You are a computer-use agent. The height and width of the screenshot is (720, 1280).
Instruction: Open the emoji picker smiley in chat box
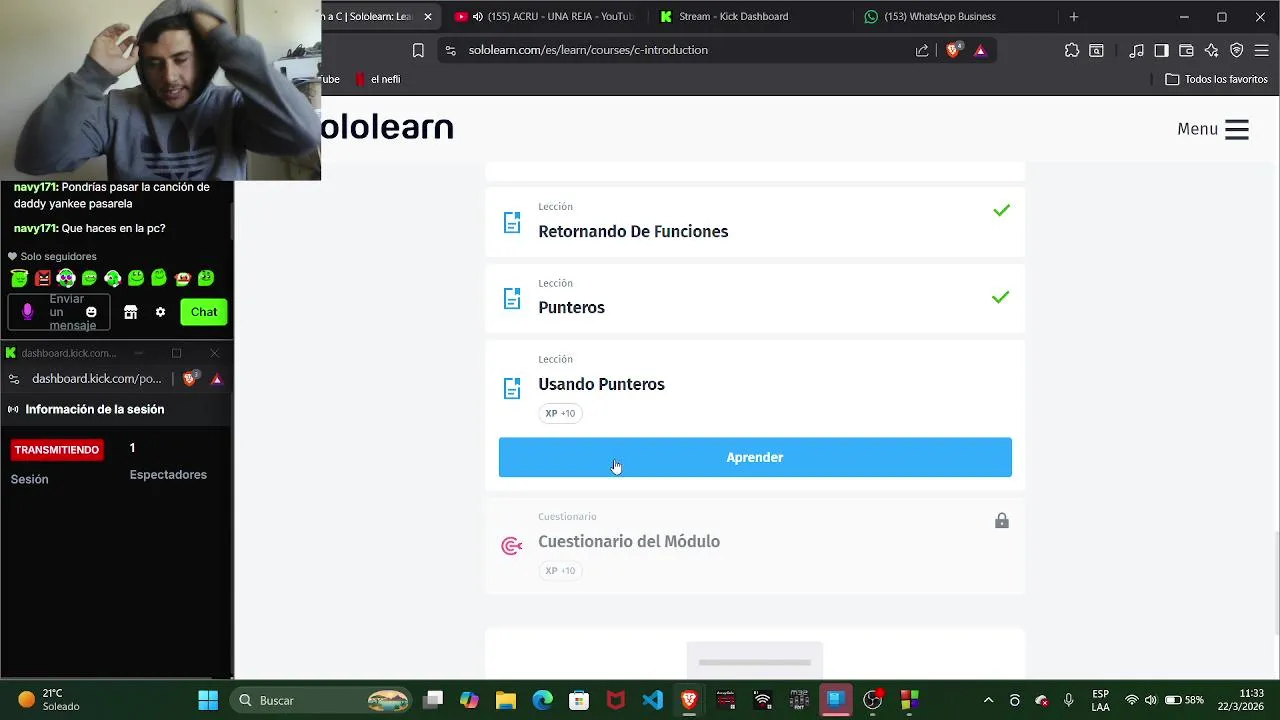(91, 312)
